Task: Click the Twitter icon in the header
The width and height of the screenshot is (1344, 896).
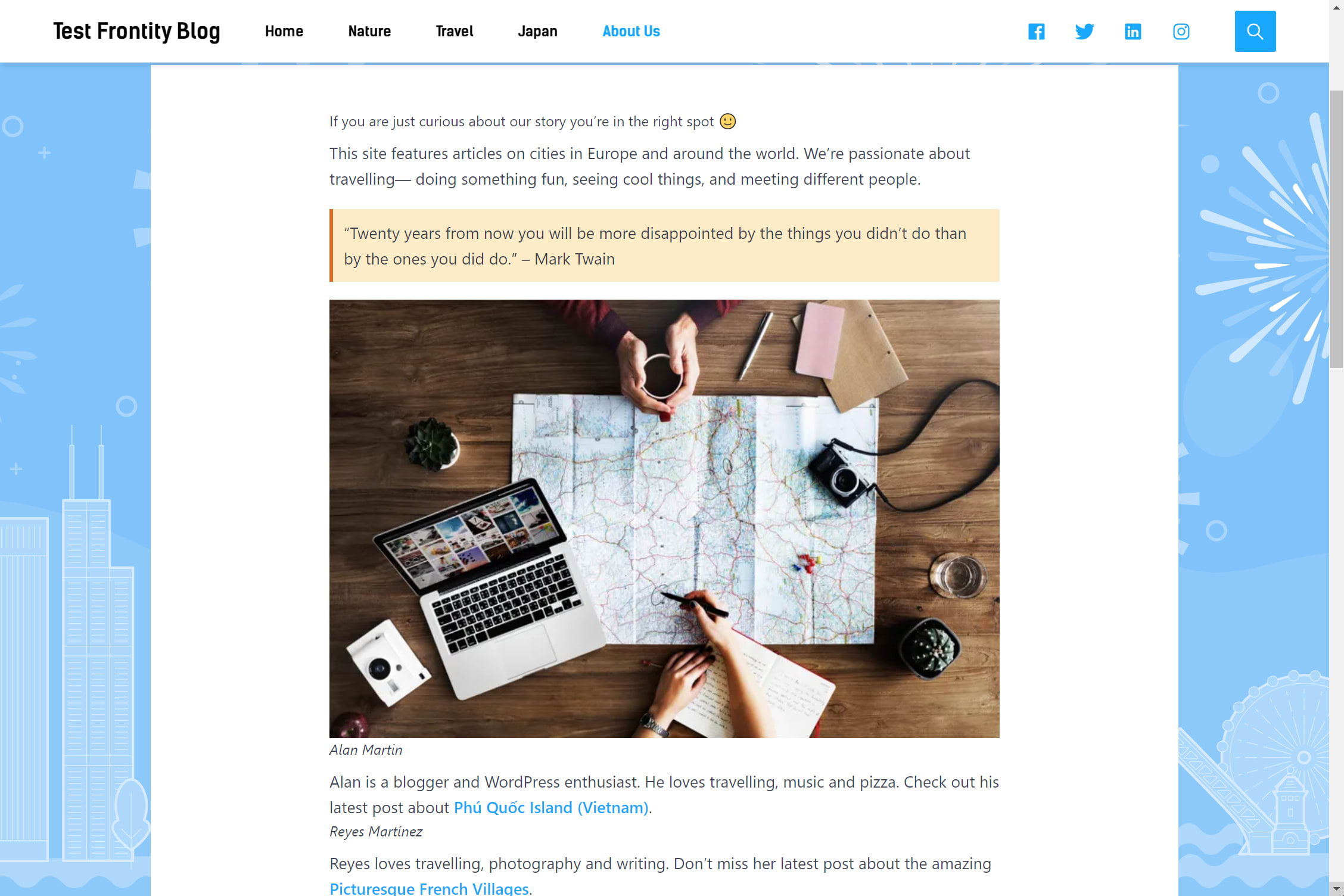Action: pos(1085,31)
